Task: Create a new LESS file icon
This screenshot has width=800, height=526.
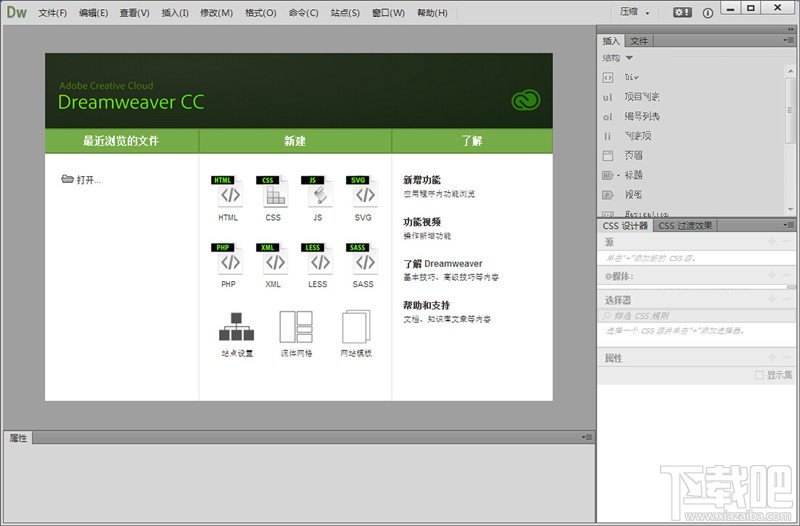Action: 318,259
